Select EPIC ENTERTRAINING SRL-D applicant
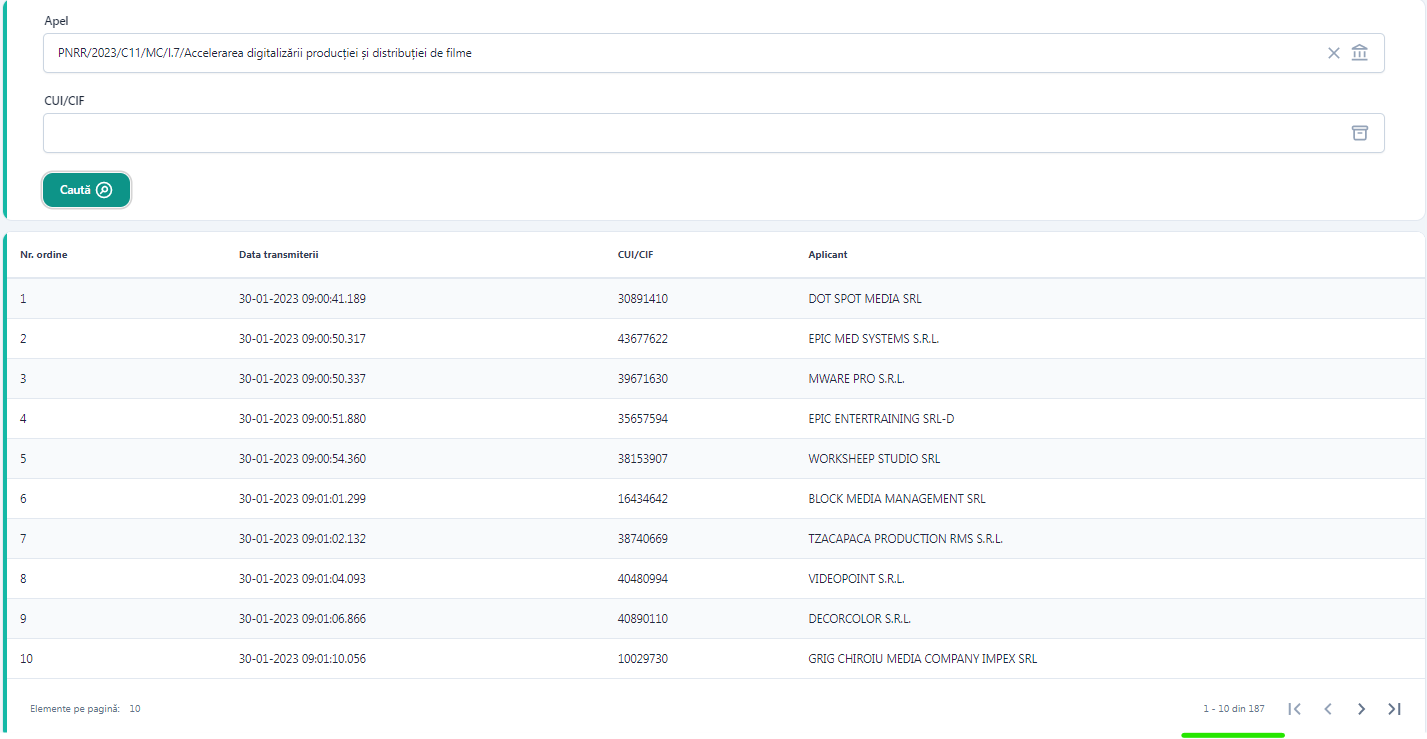 [x=881, y=419]
